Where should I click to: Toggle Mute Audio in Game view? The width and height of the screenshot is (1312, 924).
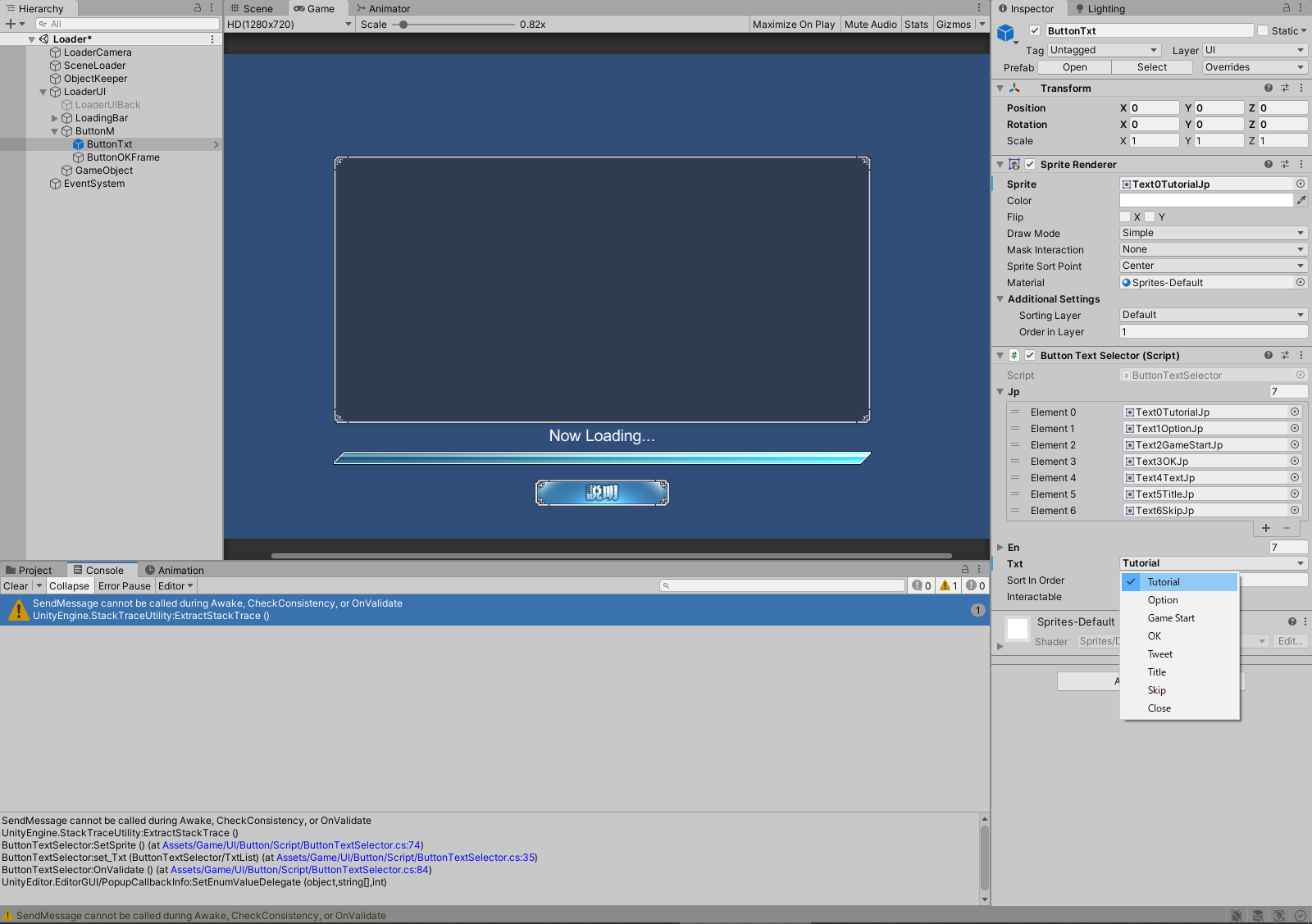click(871, 25)
